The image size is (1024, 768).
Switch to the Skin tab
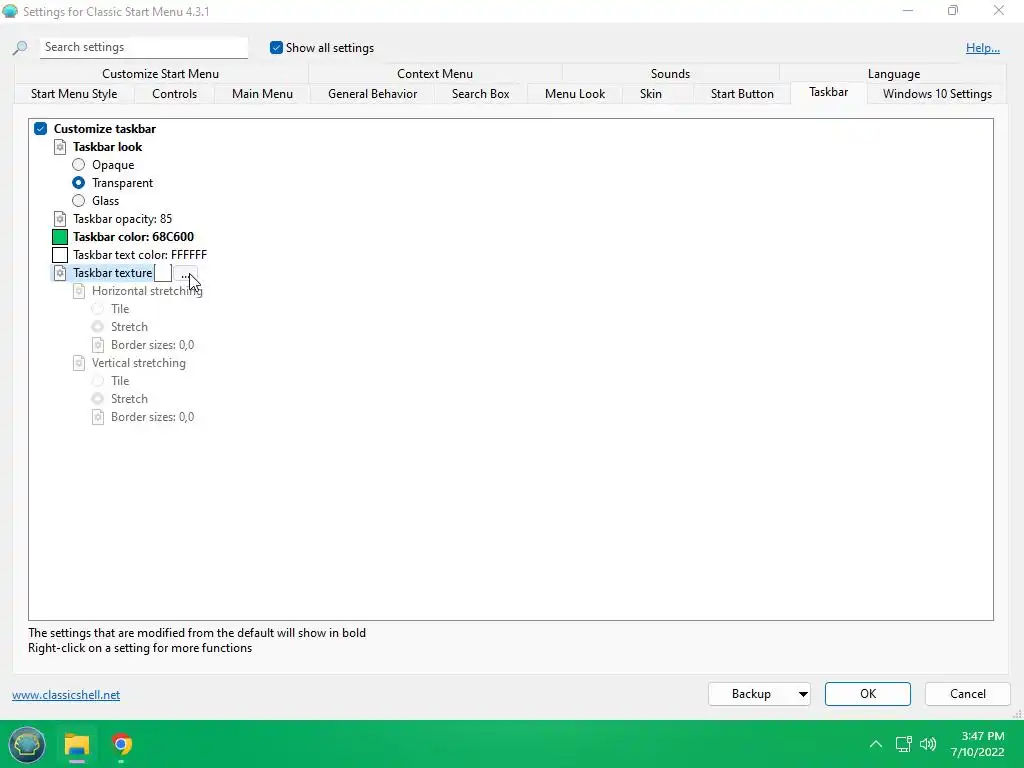650,93
